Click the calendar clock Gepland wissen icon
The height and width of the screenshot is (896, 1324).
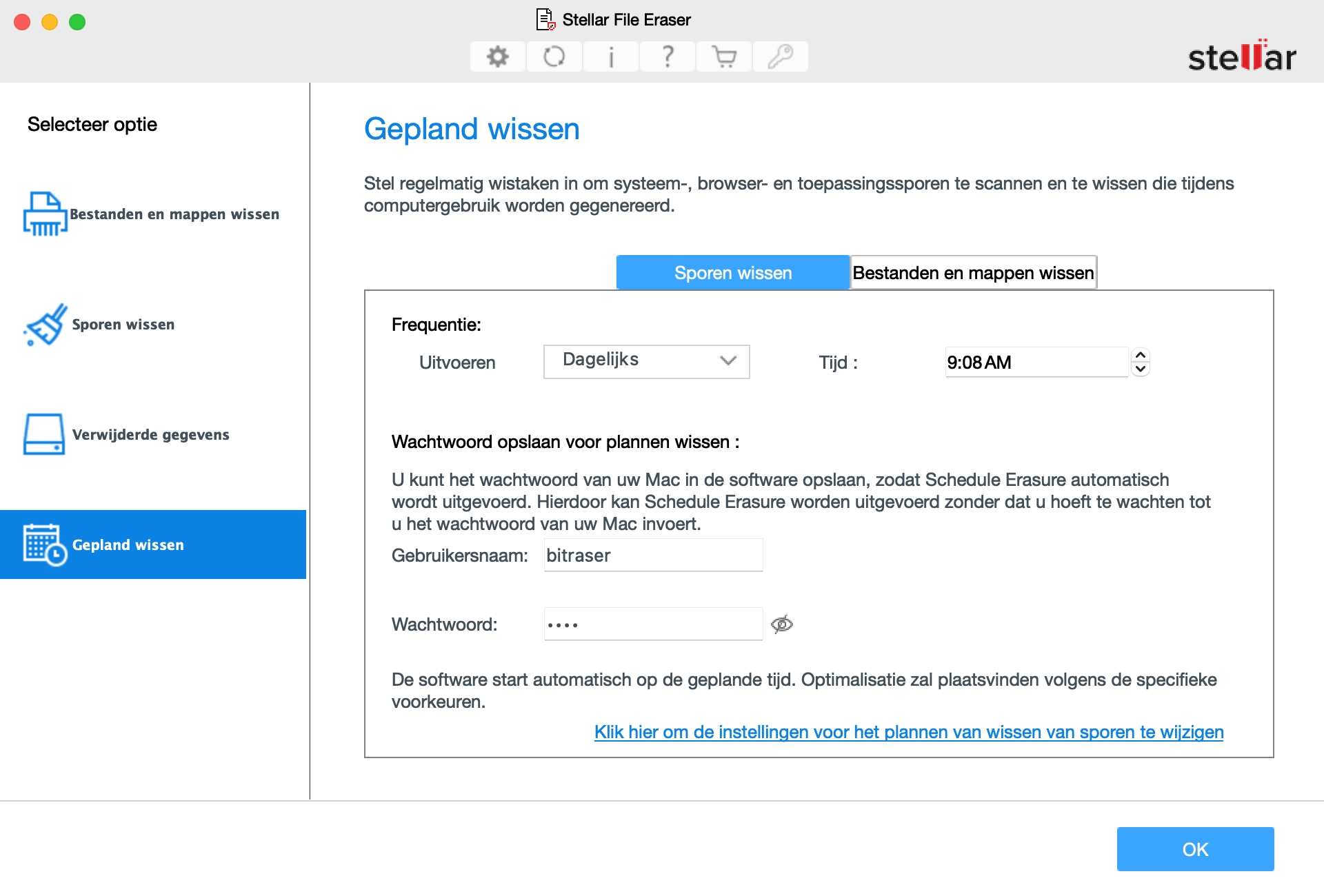pos(45,544)
